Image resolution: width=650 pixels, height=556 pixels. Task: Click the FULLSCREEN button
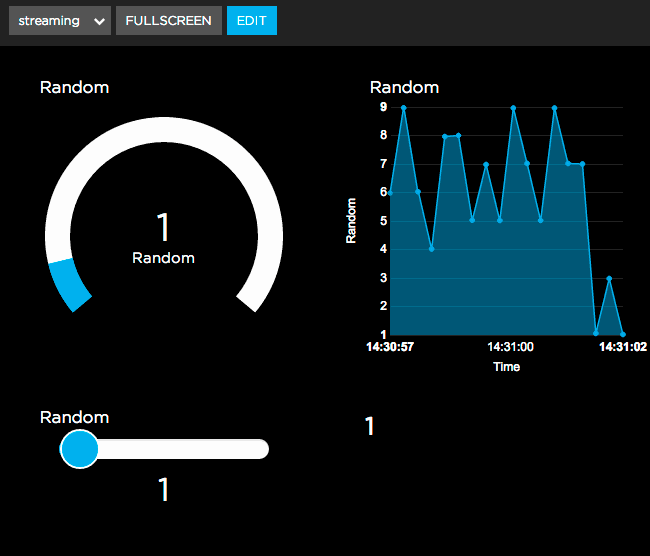pos(168,20)
